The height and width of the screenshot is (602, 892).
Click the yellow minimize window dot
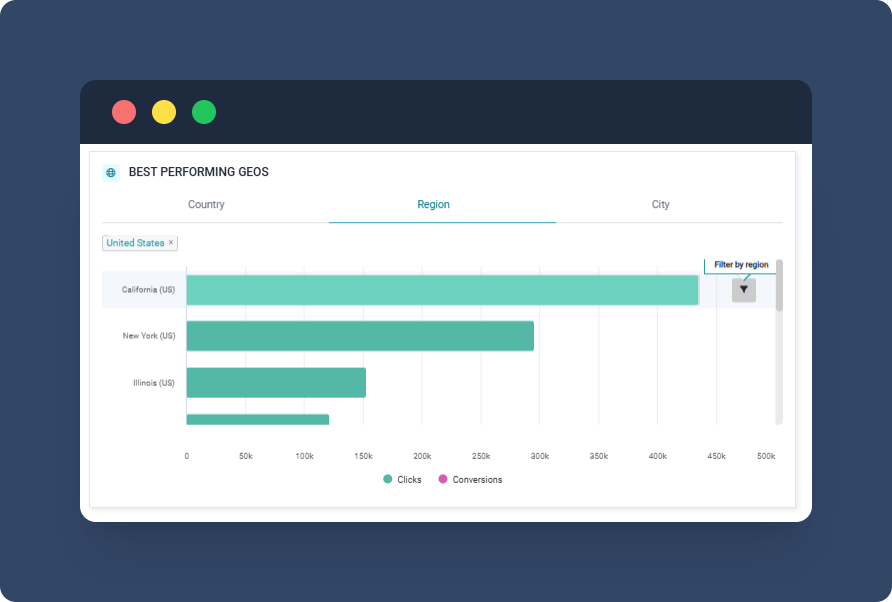click(x=164, y=112)
